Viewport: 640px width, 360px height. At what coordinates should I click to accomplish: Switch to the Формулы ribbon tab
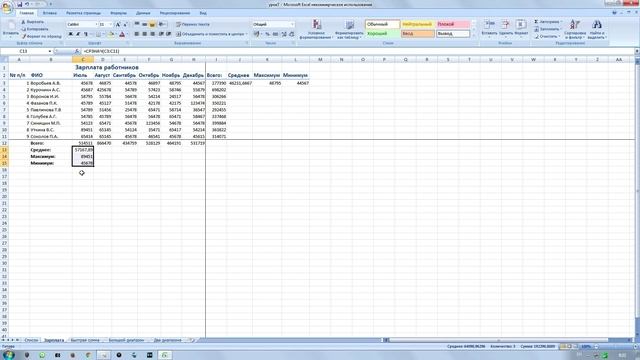pos(118,13)
